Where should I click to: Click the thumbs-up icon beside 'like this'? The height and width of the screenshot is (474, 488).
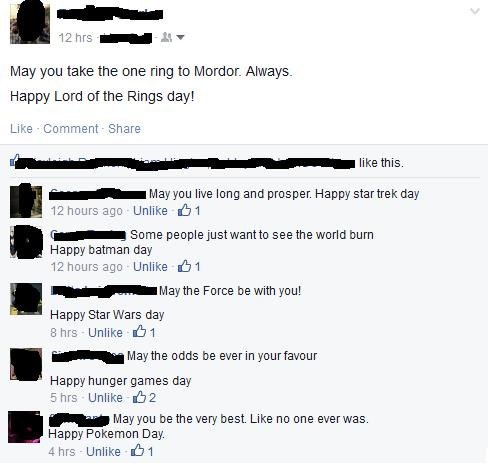pos(15,160)
